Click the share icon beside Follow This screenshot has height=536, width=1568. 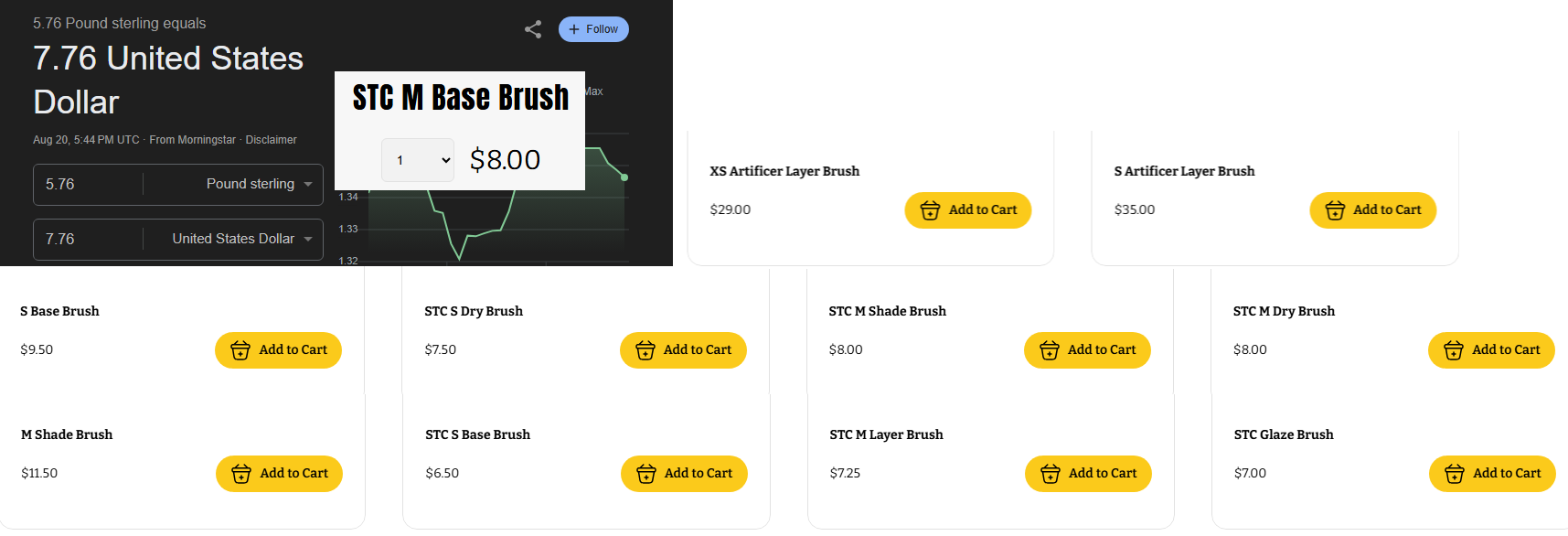coord(533,29)
